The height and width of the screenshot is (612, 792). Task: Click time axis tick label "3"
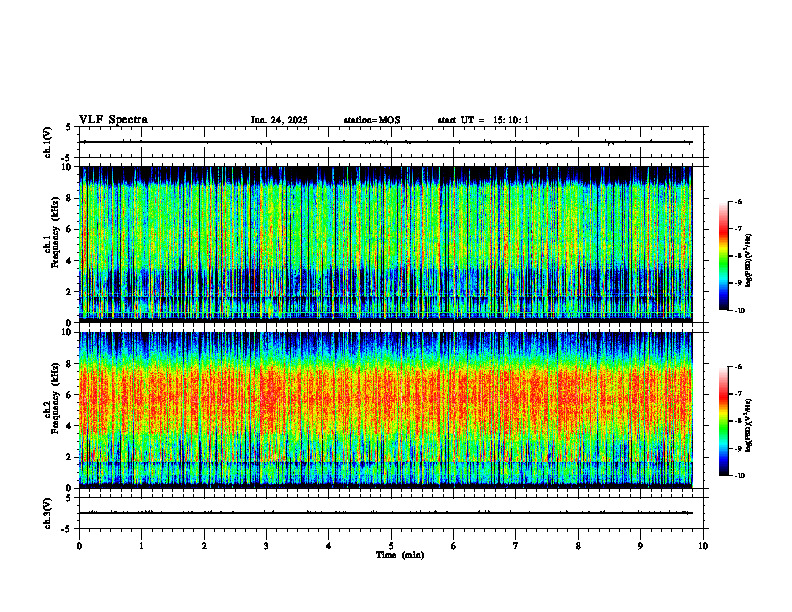(266, 546)
